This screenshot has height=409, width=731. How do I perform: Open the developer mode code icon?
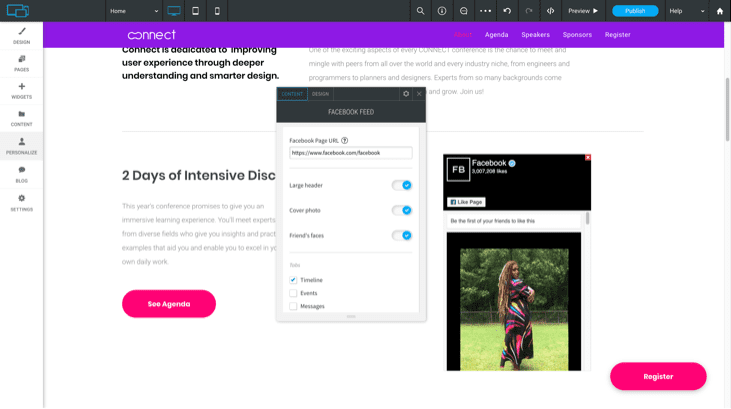[550, 11]
